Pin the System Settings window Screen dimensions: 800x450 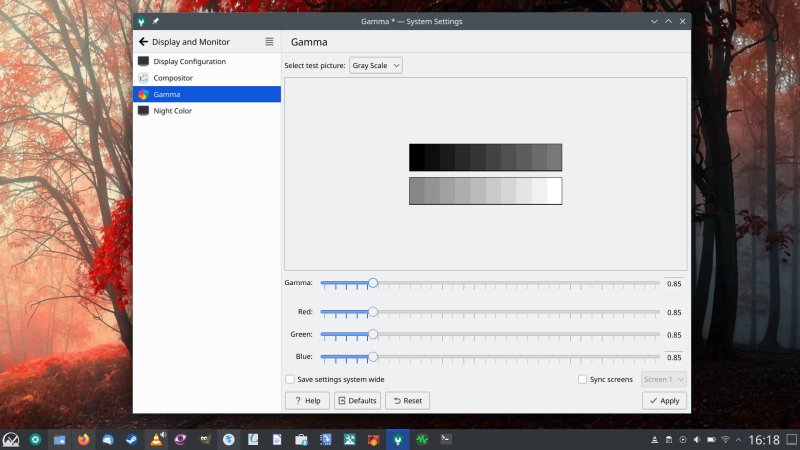click(156, 21)
